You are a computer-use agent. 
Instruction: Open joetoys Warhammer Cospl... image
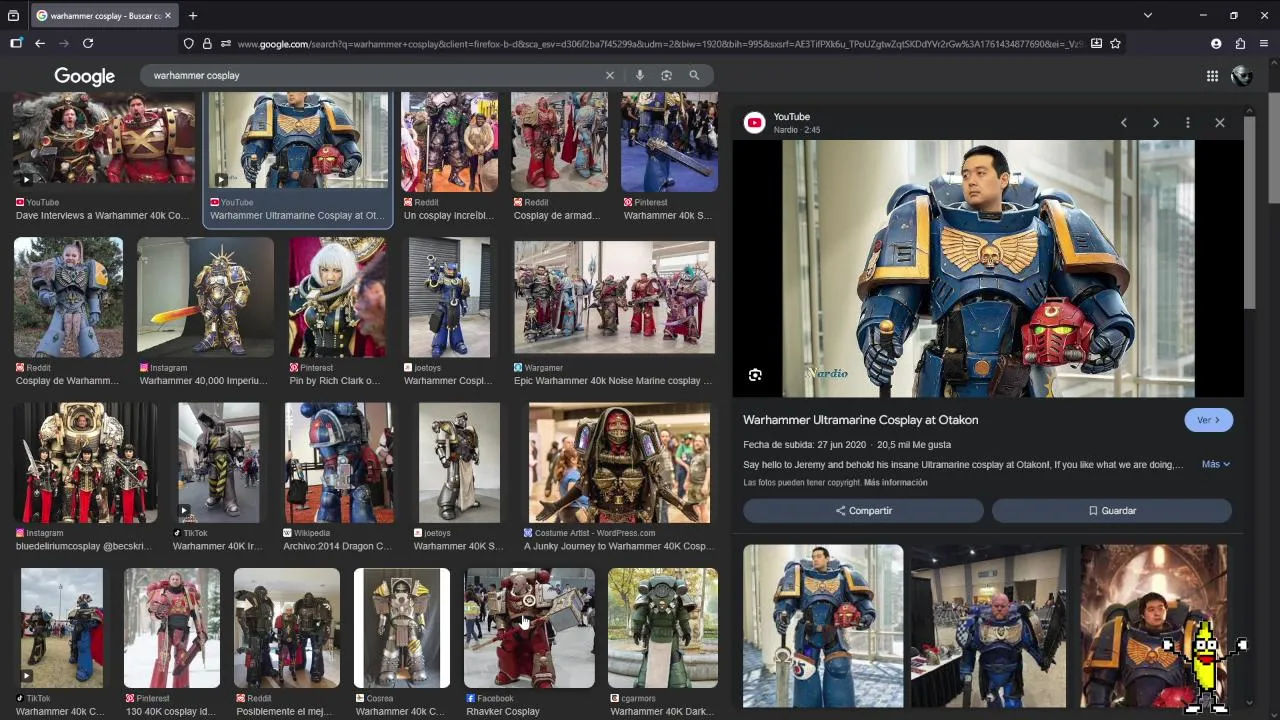pos(449,297)
